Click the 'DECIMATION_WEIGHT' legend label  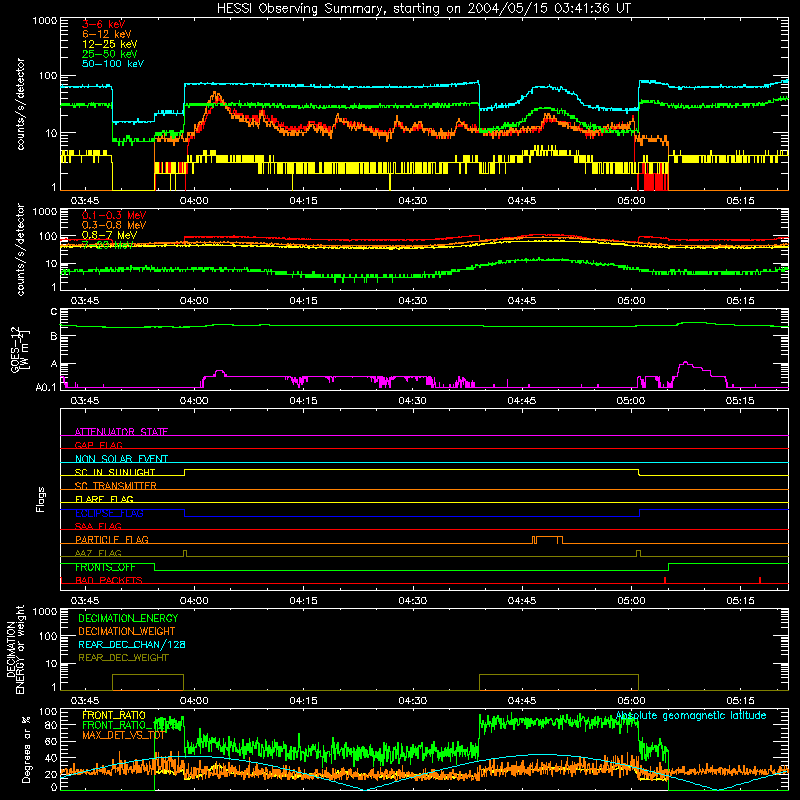(127, 631)
